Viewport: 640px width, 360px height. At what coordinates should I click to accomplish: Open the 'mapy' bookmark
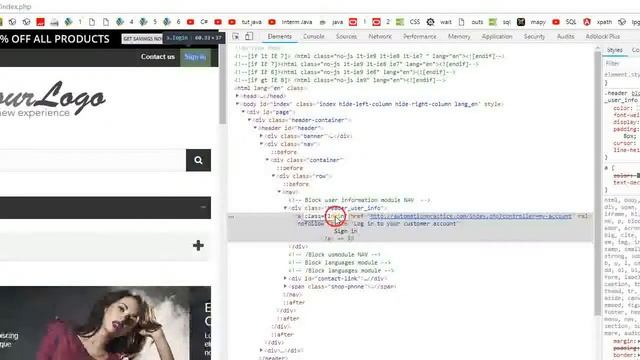tap(531, 22)
